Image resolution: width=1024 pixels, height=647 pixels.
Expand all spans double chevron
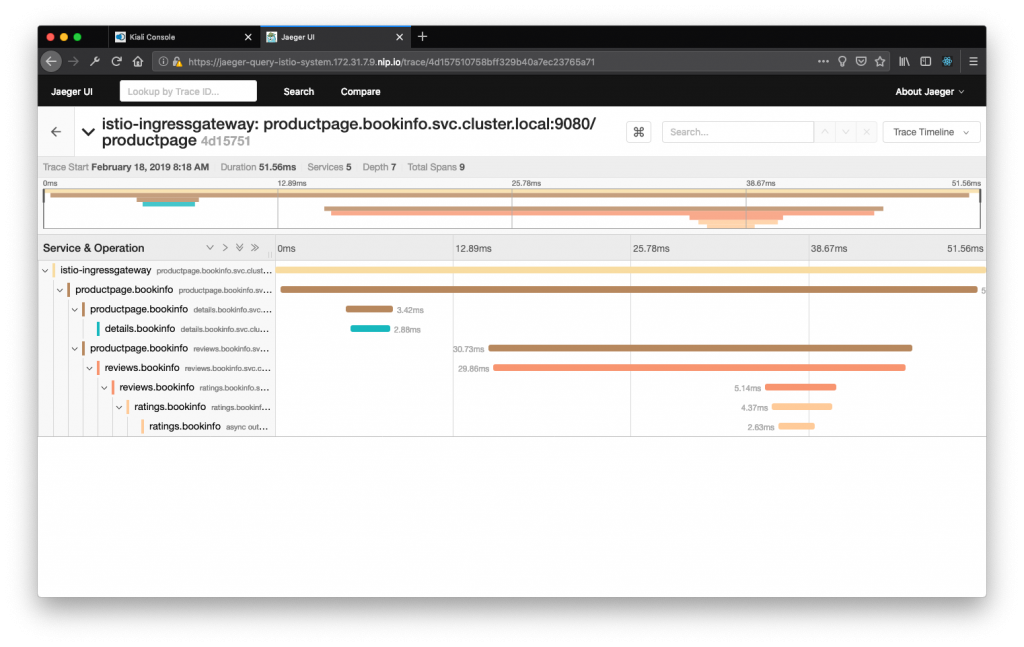click(240, 248)
